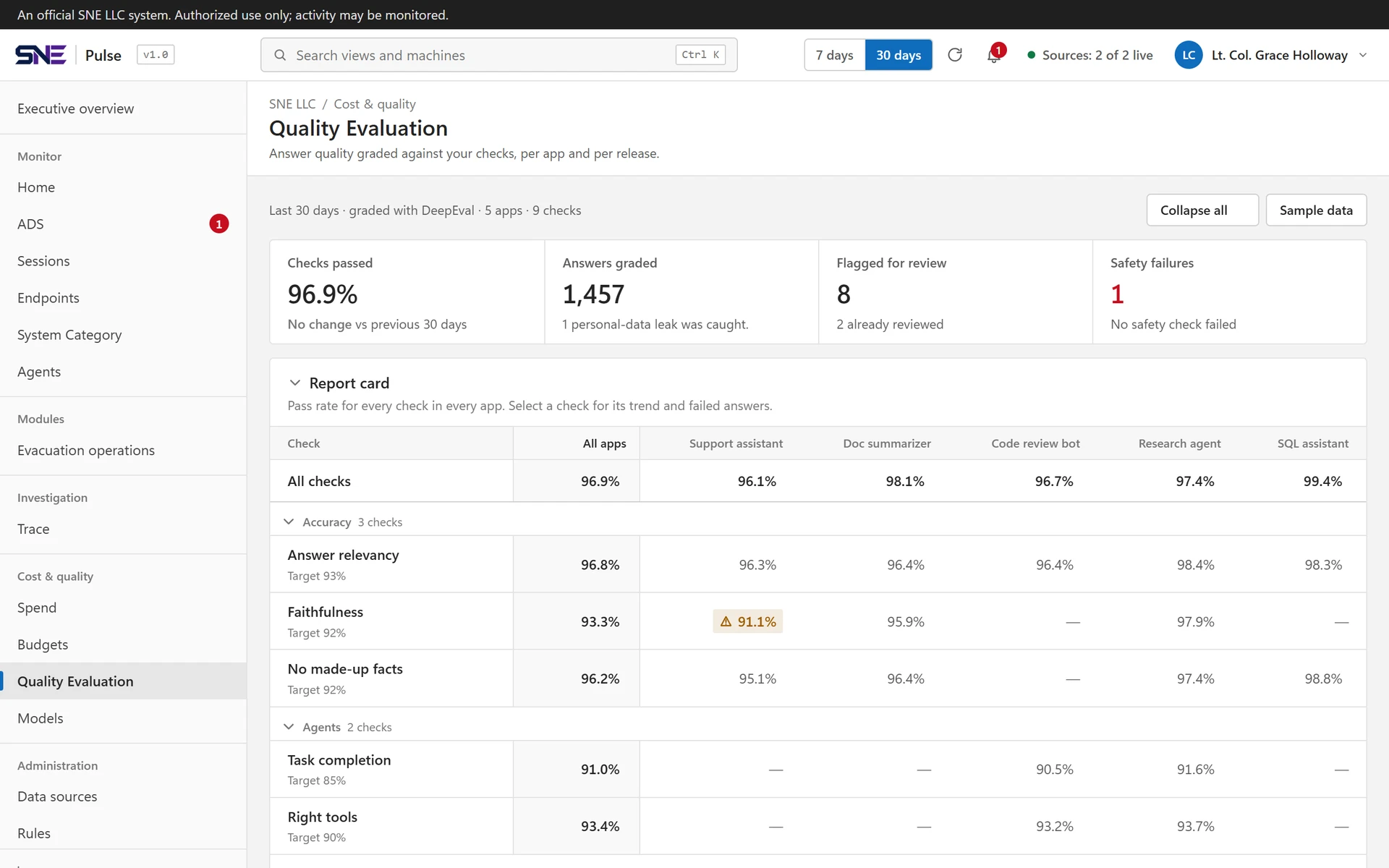
Task: Open Endpoints in sidebar
Action: tap(123, 298)
